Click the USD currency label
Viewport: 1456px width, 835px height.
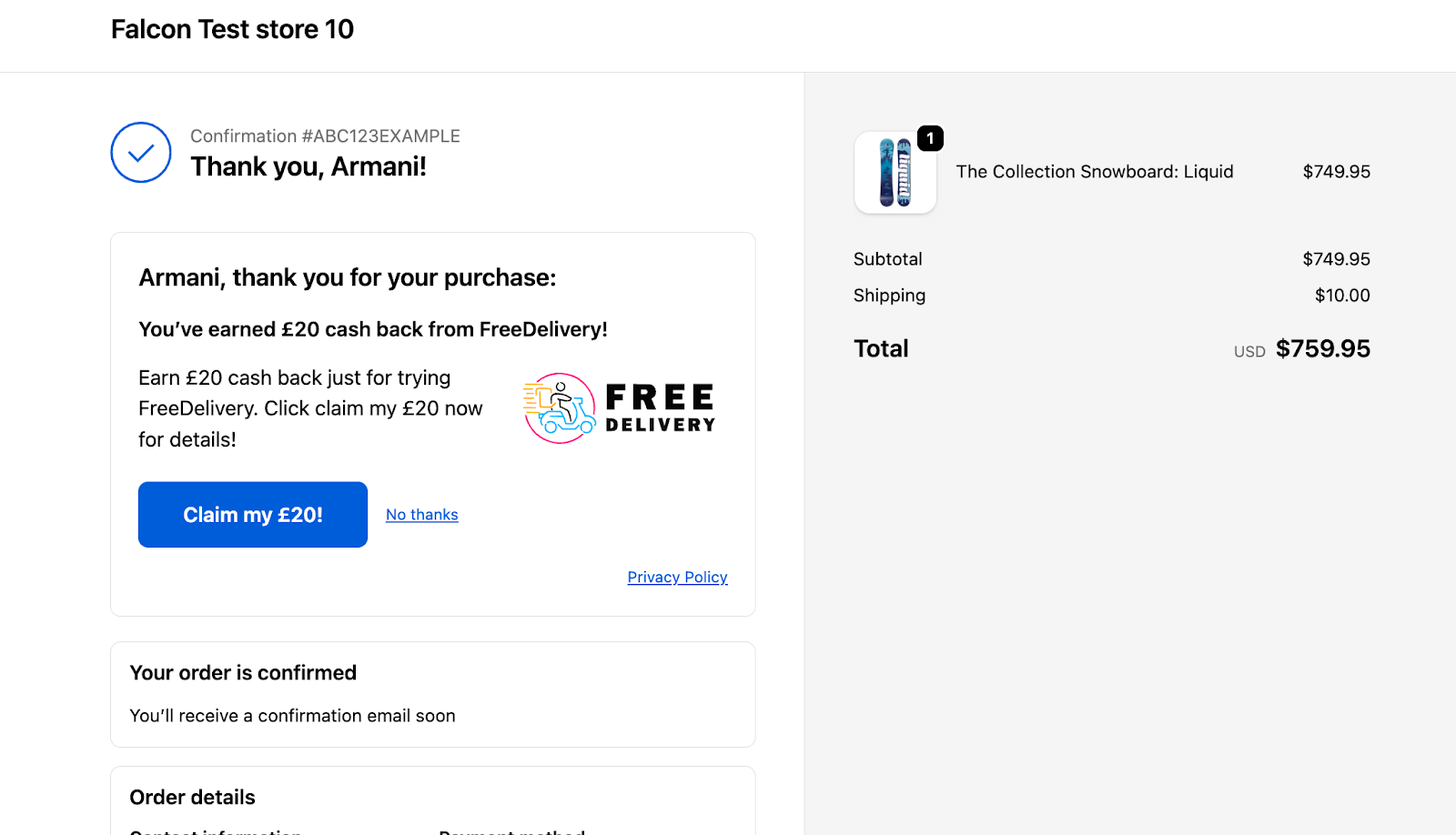(x=1249, y=352)
